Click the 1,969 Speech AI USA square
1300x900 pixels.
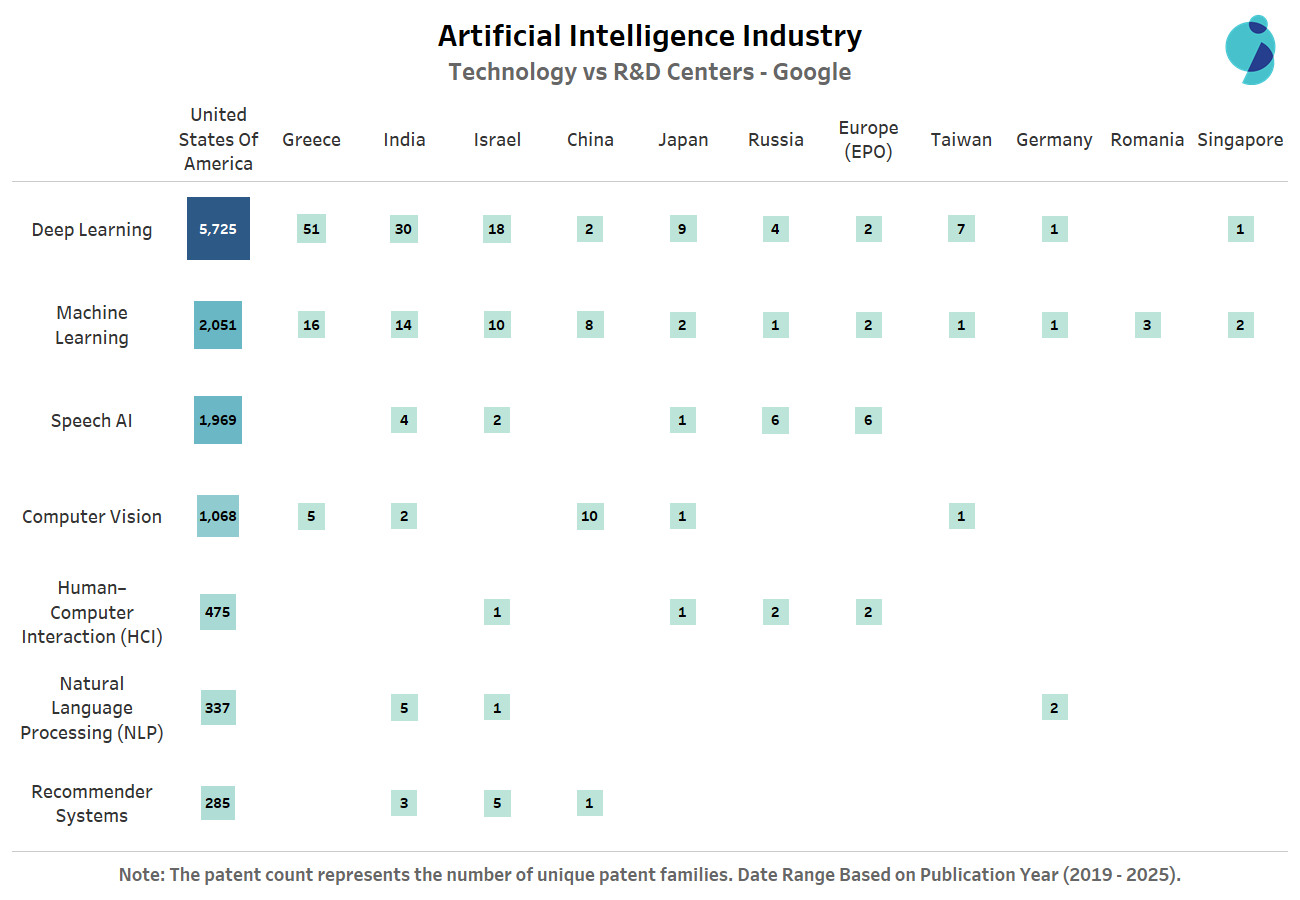[x=218, y=420]
